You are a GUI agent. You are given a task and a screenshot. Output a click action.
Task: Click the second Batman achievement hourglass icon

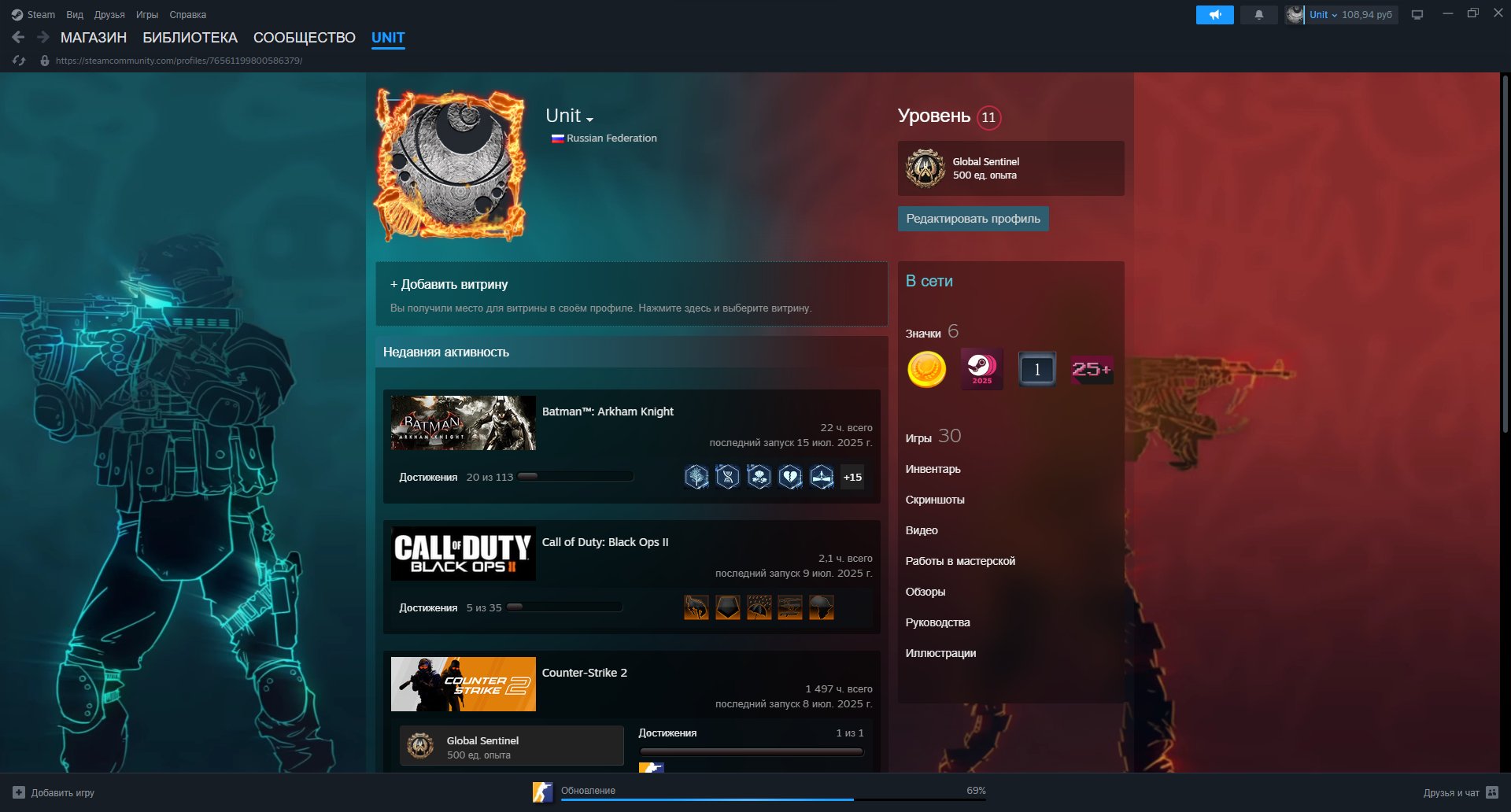(x=728, y=477)
